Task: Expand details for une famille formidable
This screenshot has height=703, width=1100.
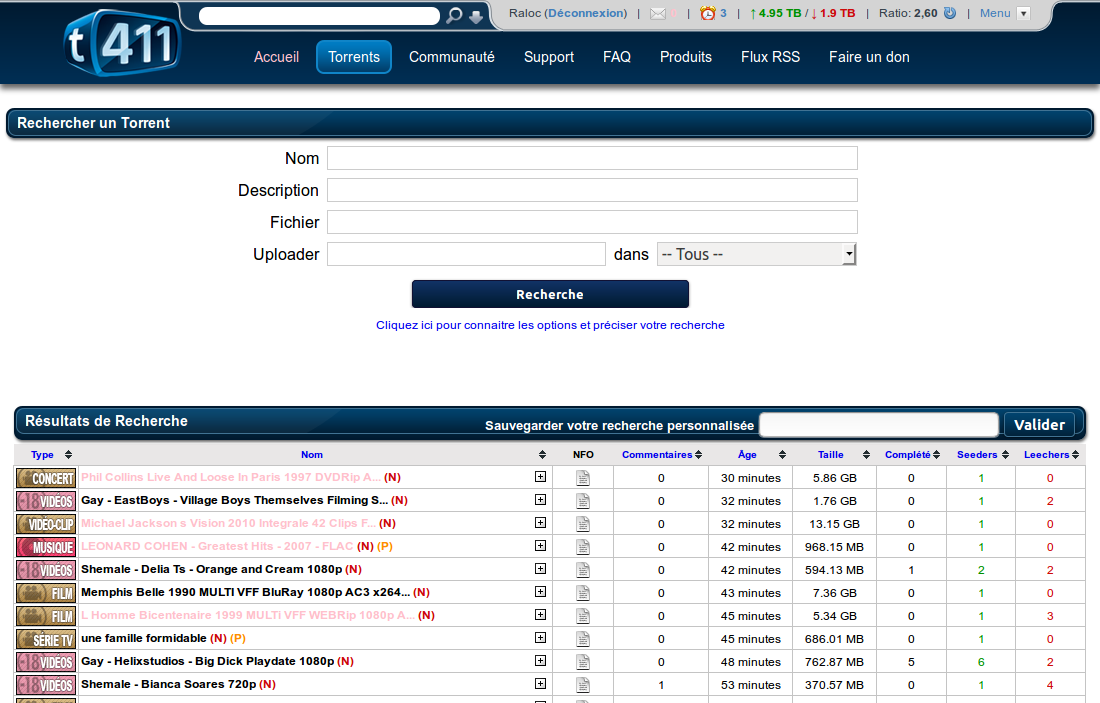Action: pyautogui.click(x=540, y=638)
